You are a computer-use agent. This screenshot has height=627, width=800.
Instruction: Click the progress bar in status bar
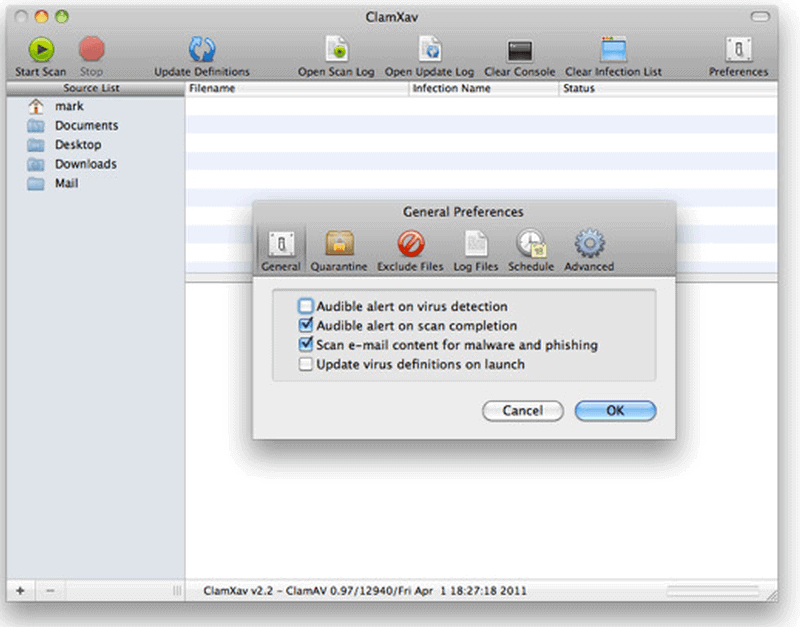pos(713,591)
